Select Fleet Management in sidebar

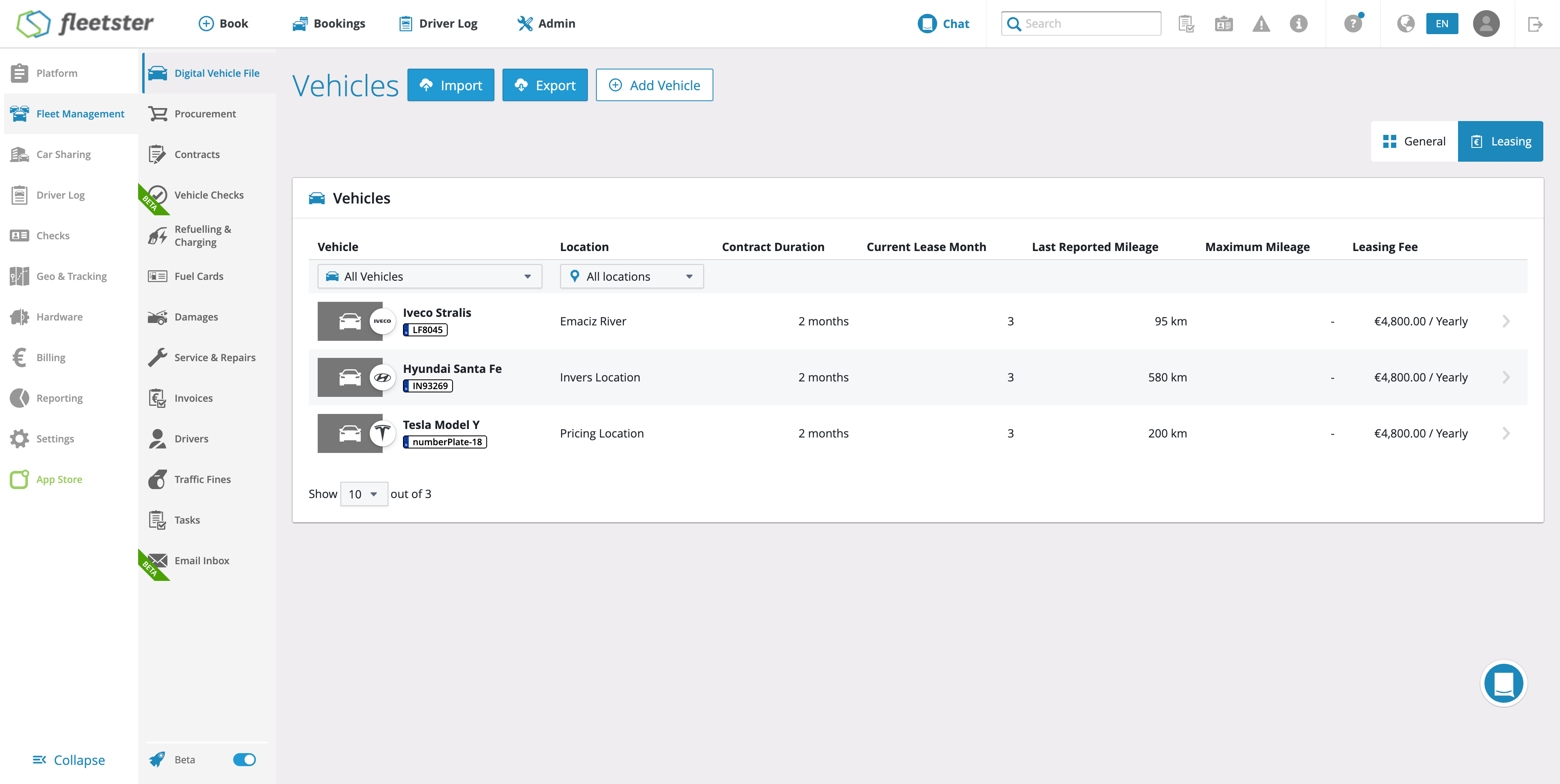(x=80, y=113)
